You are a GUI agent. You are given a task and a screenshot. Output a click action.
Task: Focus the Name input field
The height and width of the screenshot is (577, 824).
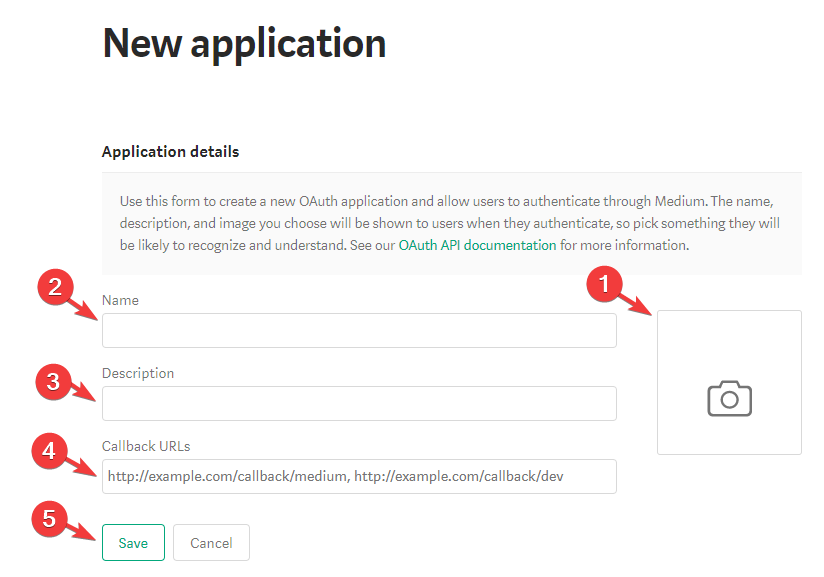click(x=359, y=331)
